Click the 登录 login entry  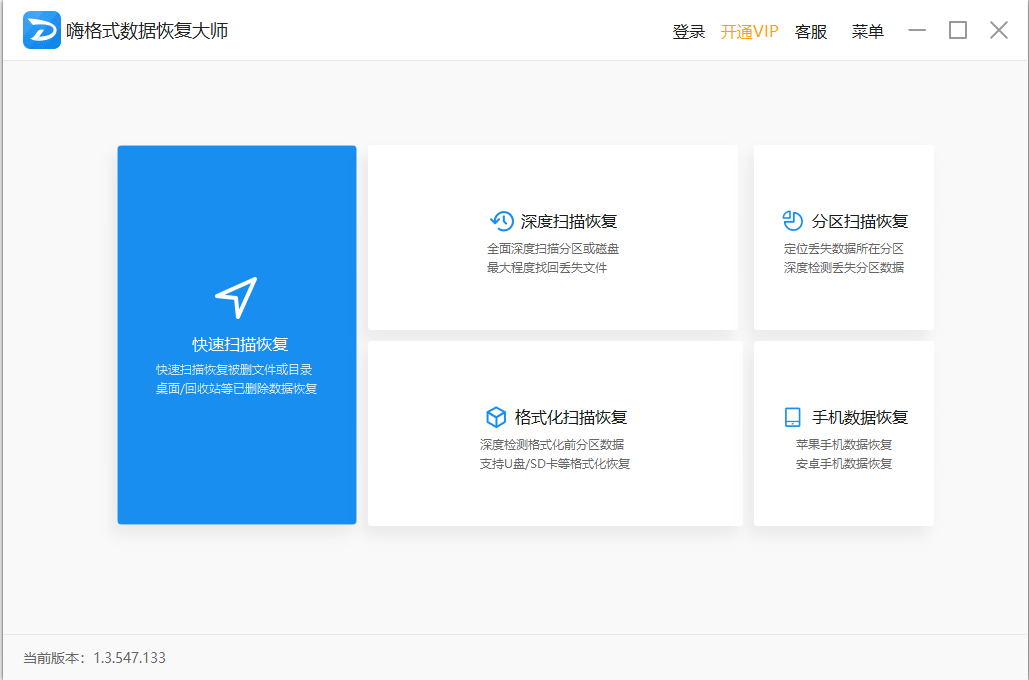point(689,31)
